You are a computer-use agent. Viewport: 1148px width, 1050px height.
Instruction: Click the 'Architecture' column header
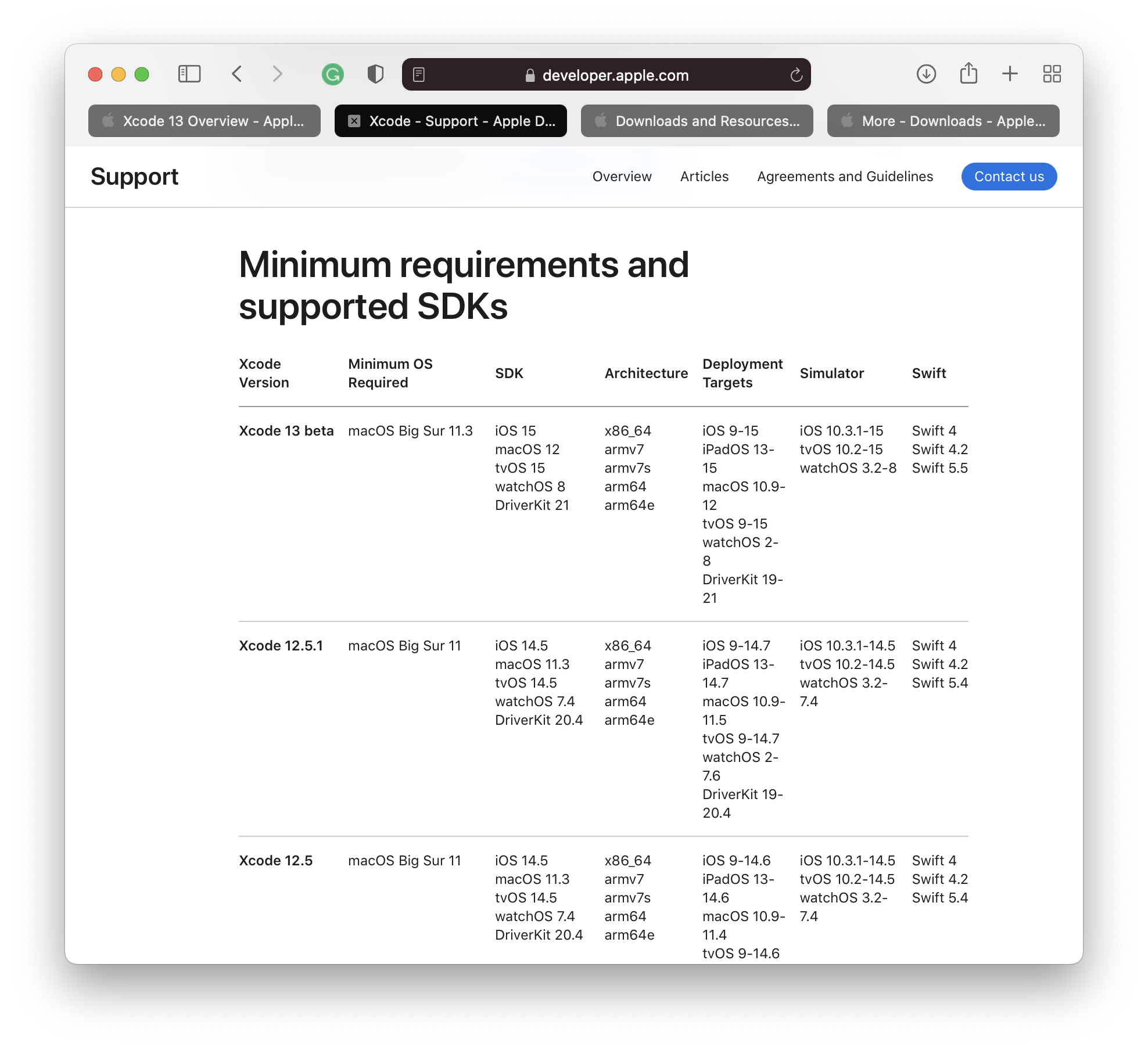[646, 373]
